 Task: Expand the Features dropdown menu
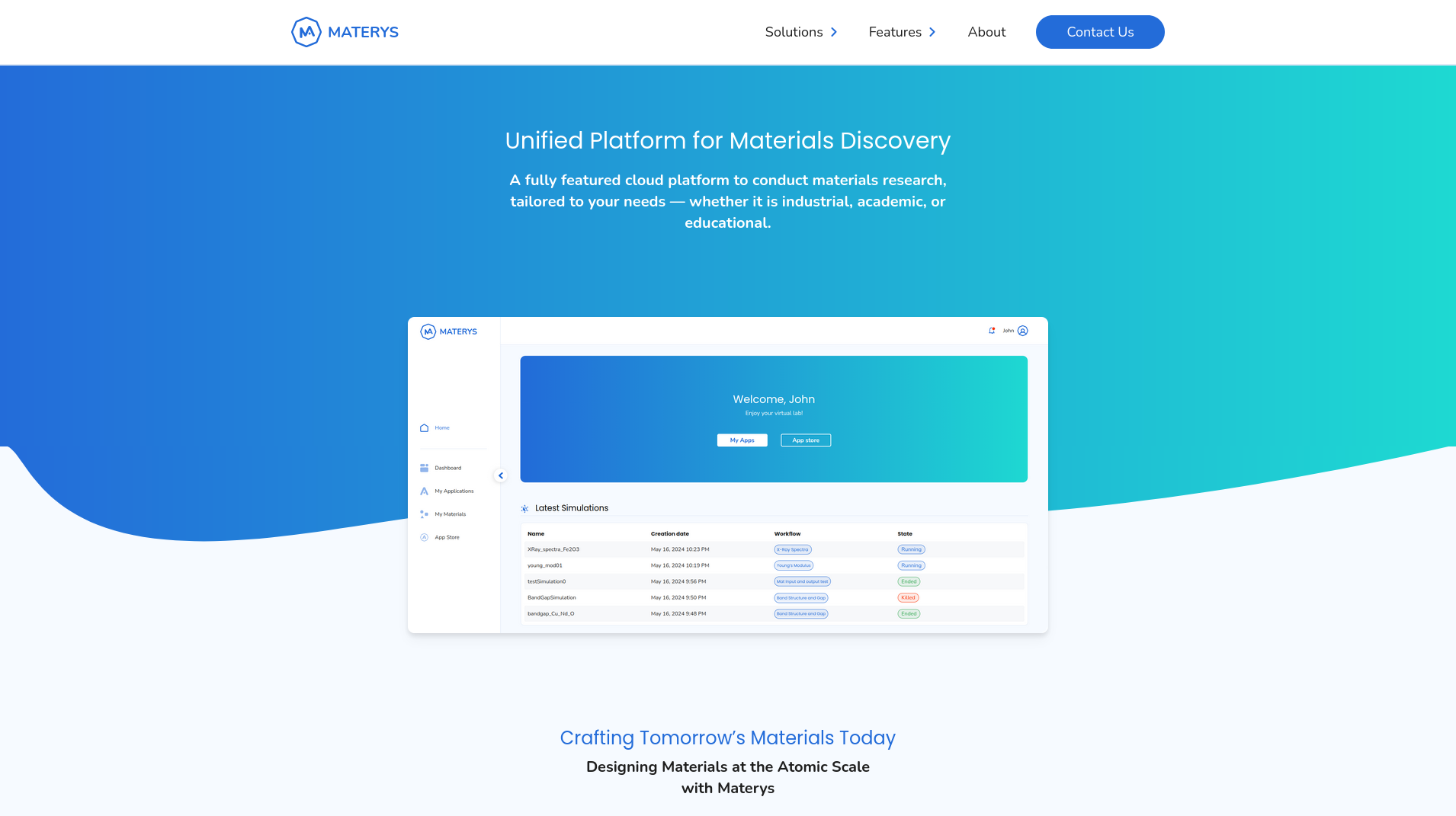902,32
